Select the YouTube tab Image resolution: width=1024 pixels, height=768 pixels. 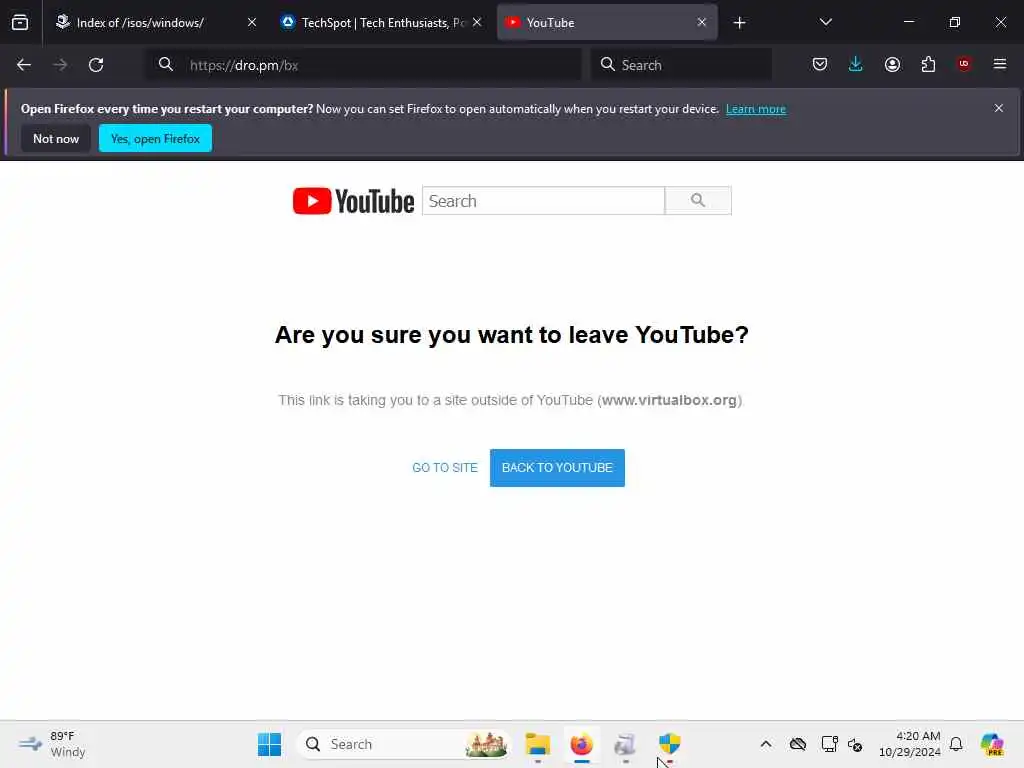[x=607, y=23]
